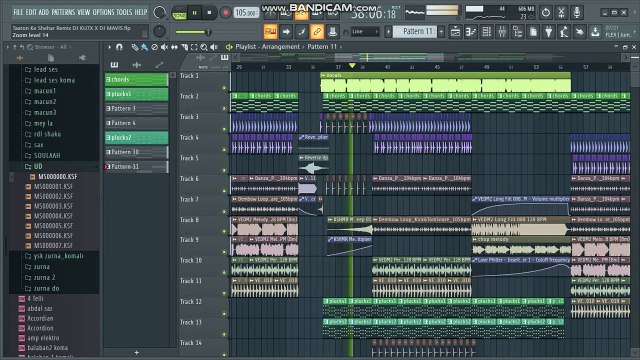The image size is (640, 360).
Task: Choose the Select marquee tool
Action: (194, 47)
